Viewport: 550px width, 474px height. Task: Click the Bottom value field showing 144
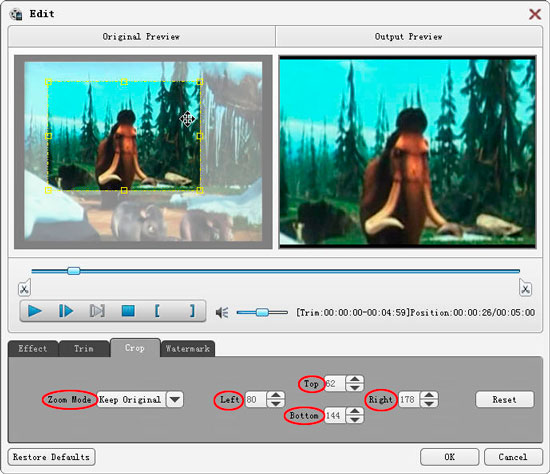pyautogui.click(x=335, y=416)
